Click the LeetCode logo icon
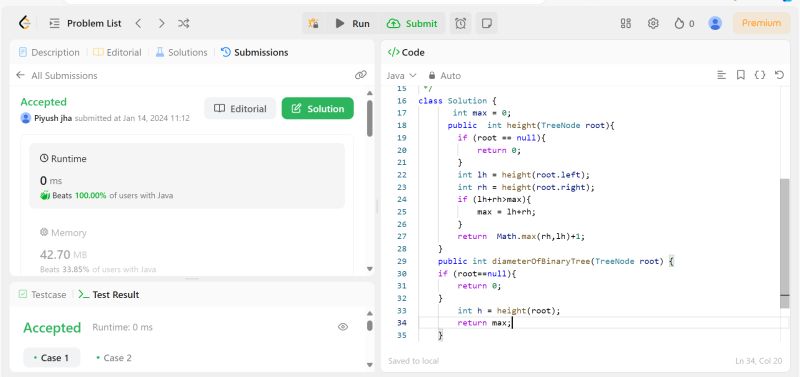The height and width of the screenshot is (377, 800). coord(24,23)
